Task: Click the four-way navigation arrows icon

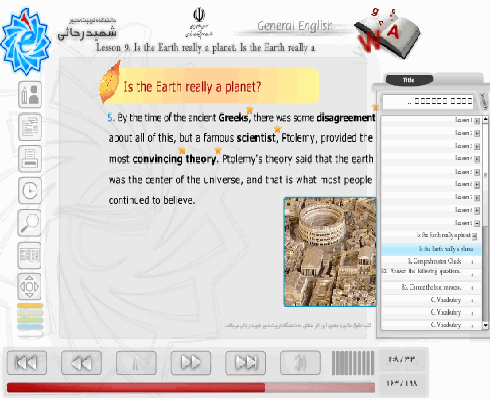Action: pos(30,287)
